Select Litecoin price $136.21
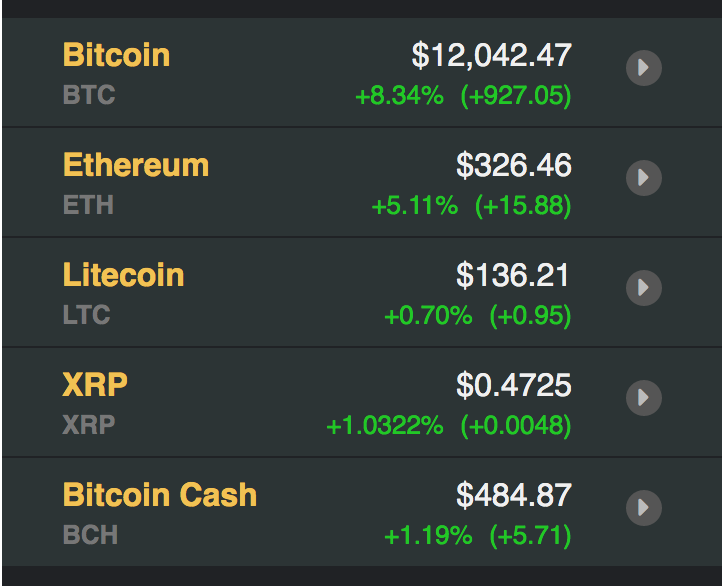 click(514, 275)
